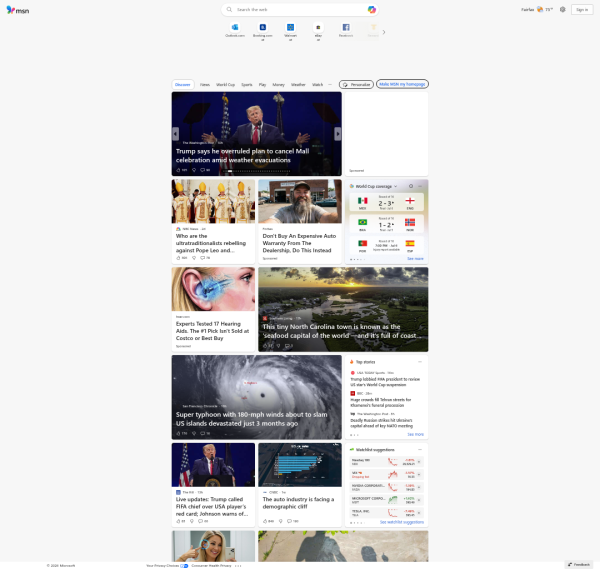Screen dimensions: 600x569
Task: Open the Mexico vs England match result
Action: coord(386,202)
